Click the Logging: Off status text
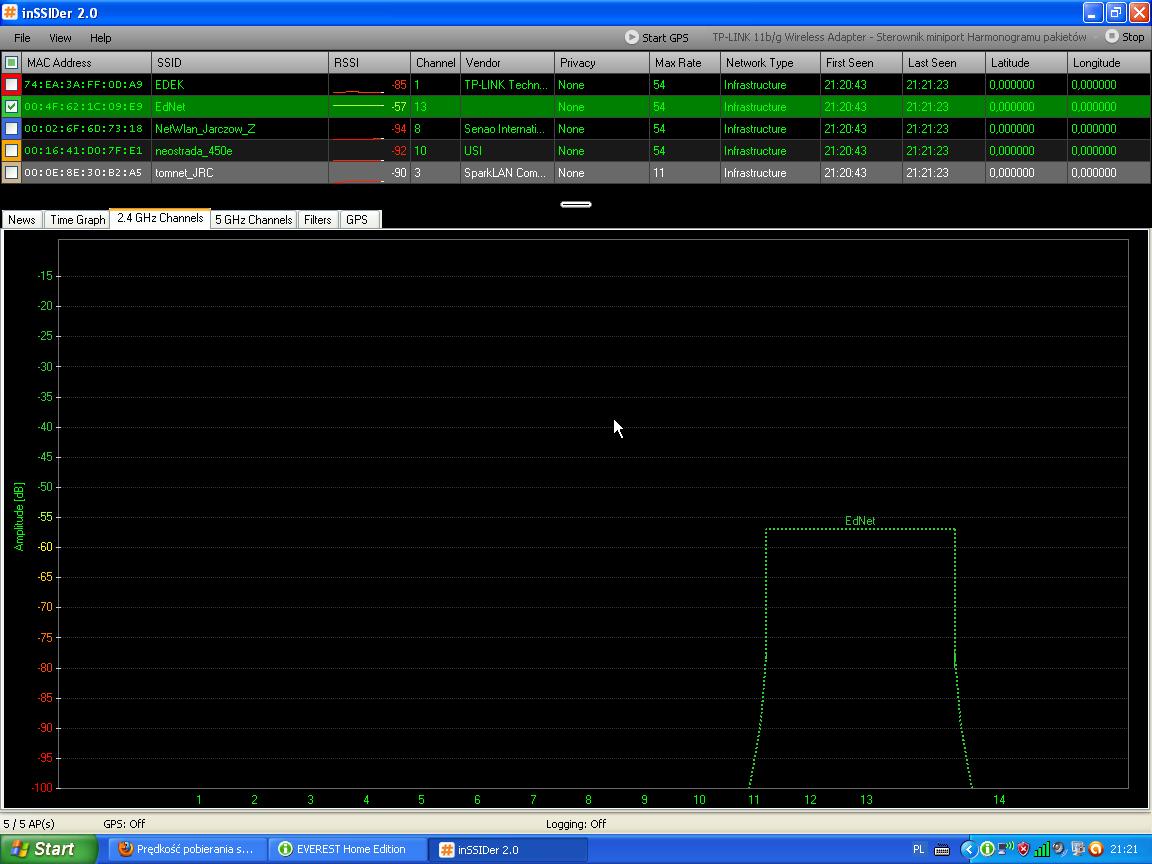Screen dimensions: 1152x864 tap(576, 824)
